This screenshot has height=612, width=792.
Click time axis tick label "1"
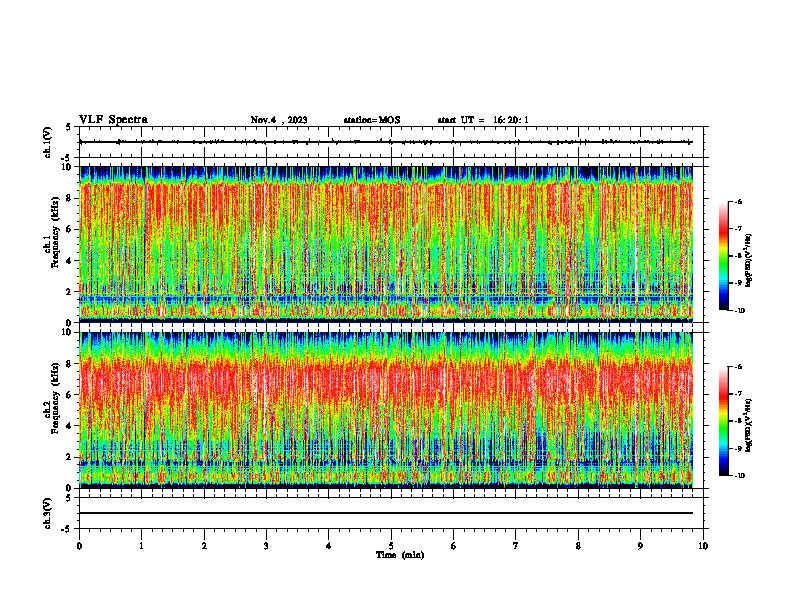(x=141, y=546)
